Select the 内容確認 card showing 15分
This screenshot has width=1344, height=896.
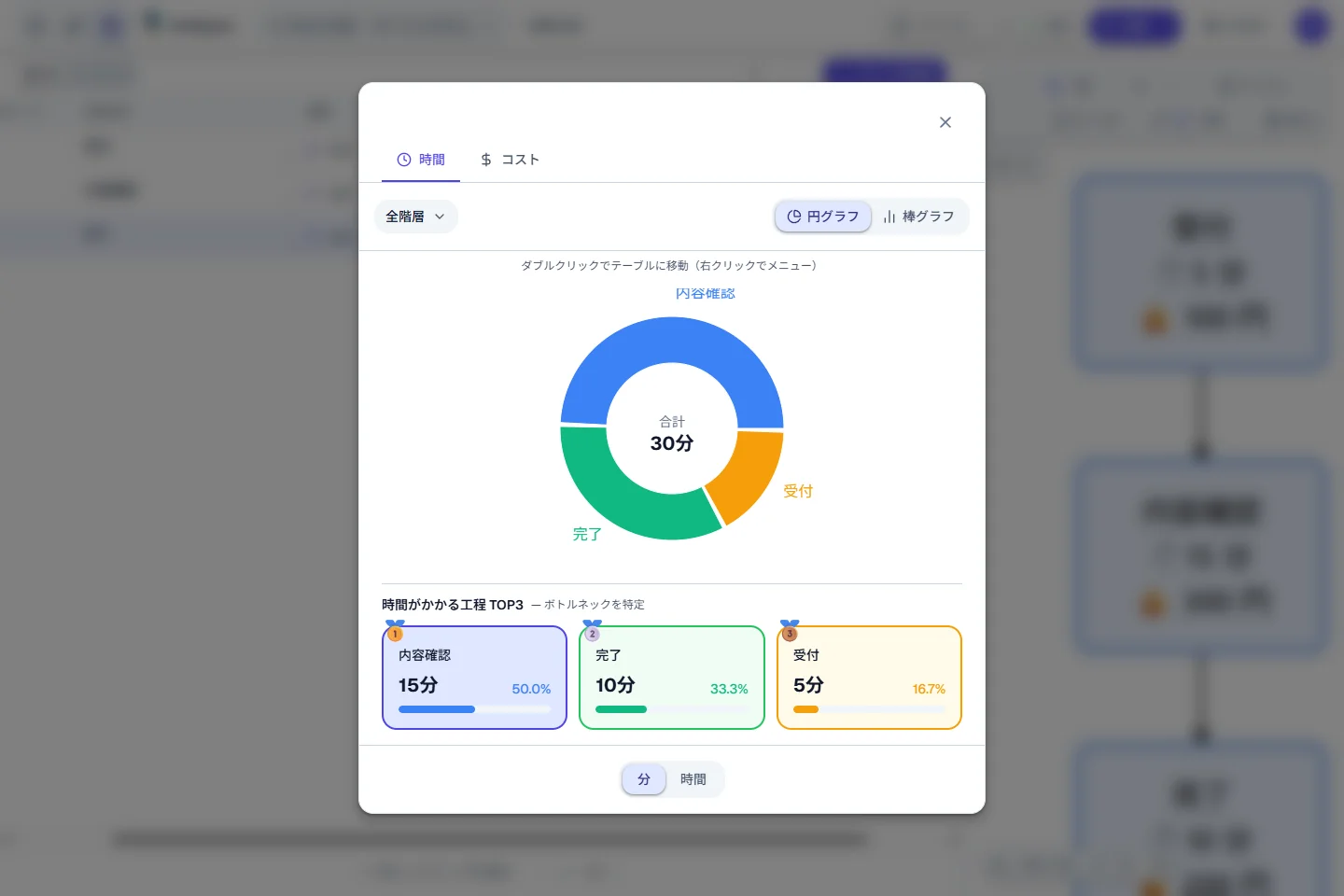pos(474,678)
